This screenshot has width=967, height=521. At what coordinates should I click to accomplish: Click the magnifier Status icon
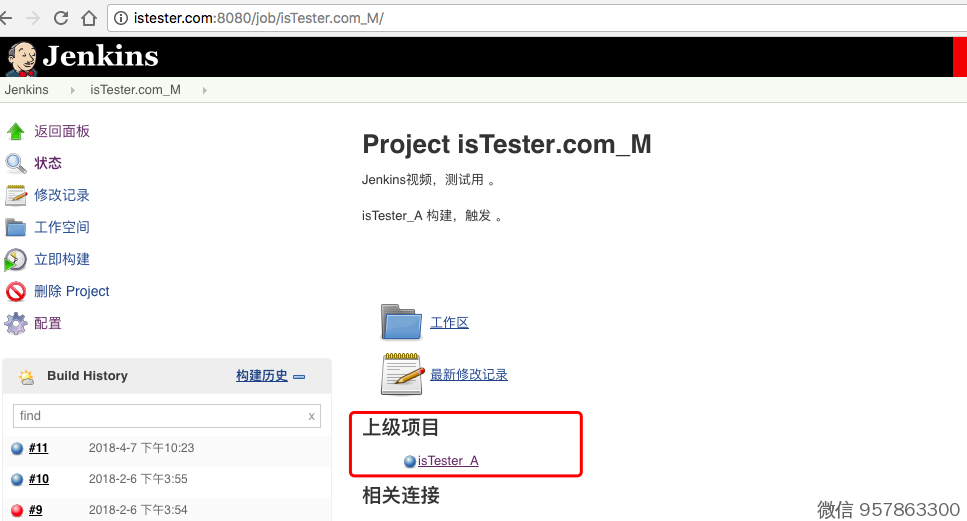15,163
